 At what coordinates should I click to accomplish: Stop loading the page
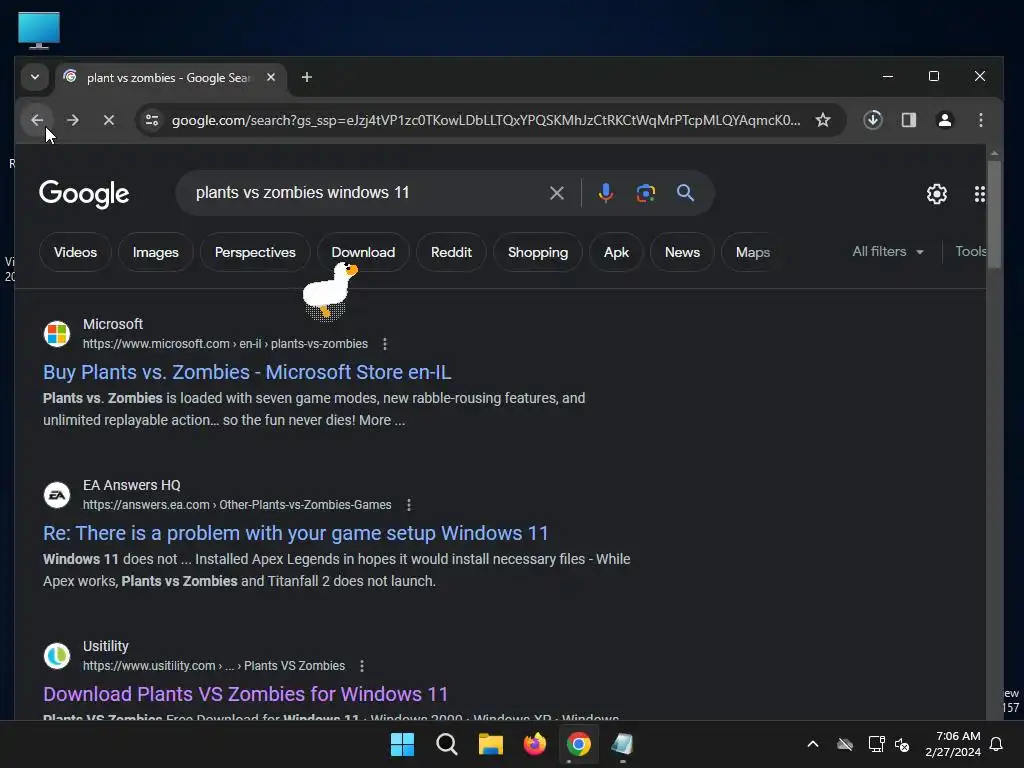coord(109,120)
